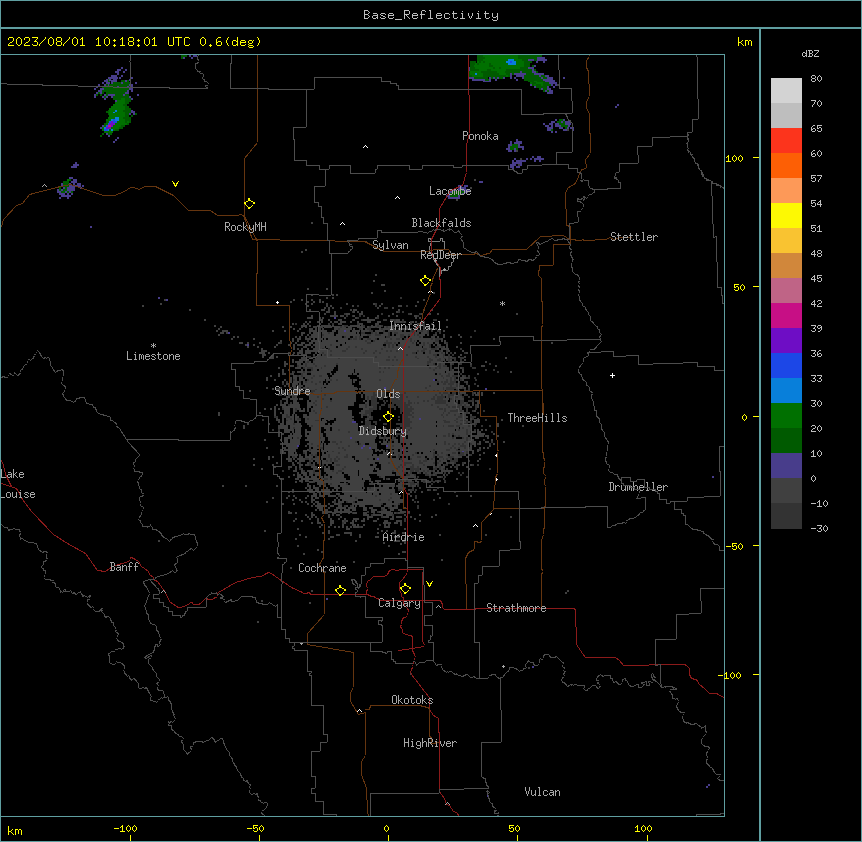Image resolution: width=862 pixels, height=842 pixels.
Task: Click the magenta storm core near top-left
Action: tap(109, 125)
